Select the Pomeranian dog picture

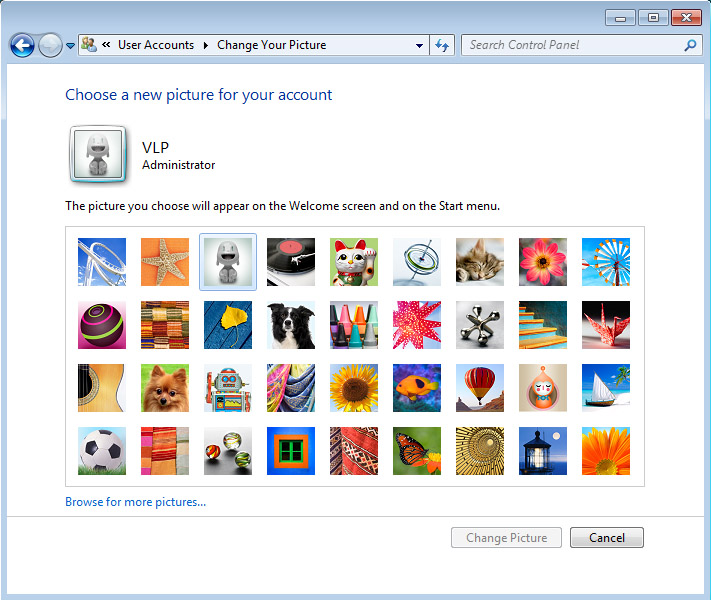[165, 388]
